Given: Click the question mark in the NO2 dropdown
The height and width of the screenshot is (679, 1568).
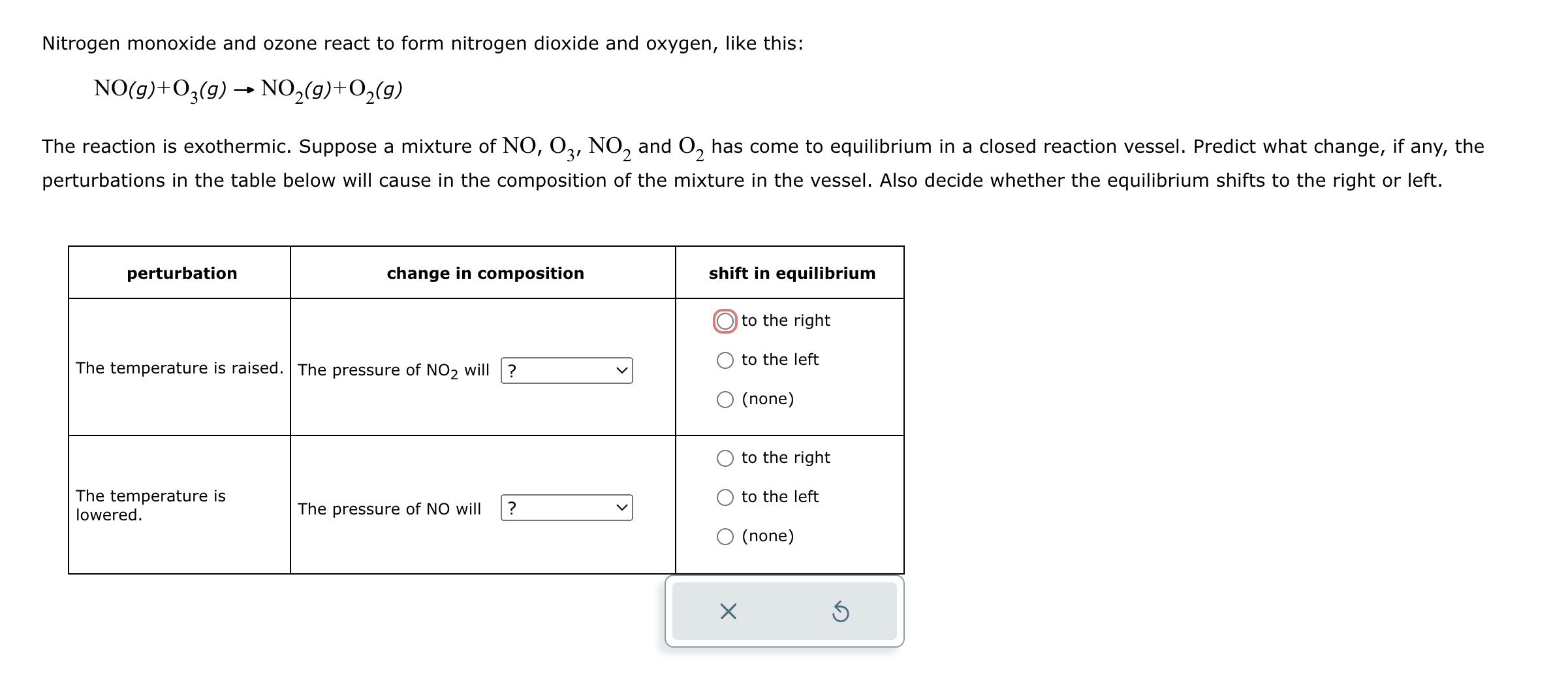Looking at the screenshot, I should 512,370.
